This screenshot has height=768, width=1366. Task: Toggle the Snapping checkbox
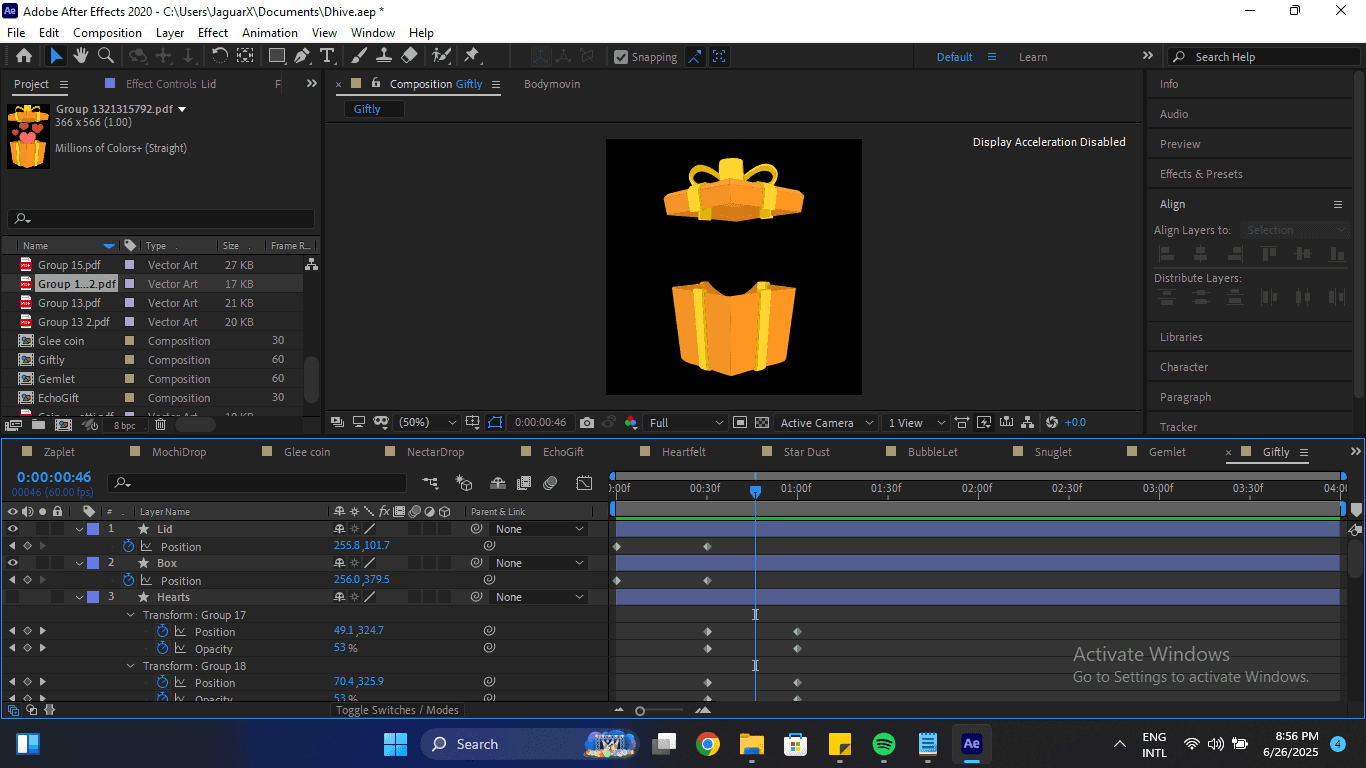(x=621, y=57)
